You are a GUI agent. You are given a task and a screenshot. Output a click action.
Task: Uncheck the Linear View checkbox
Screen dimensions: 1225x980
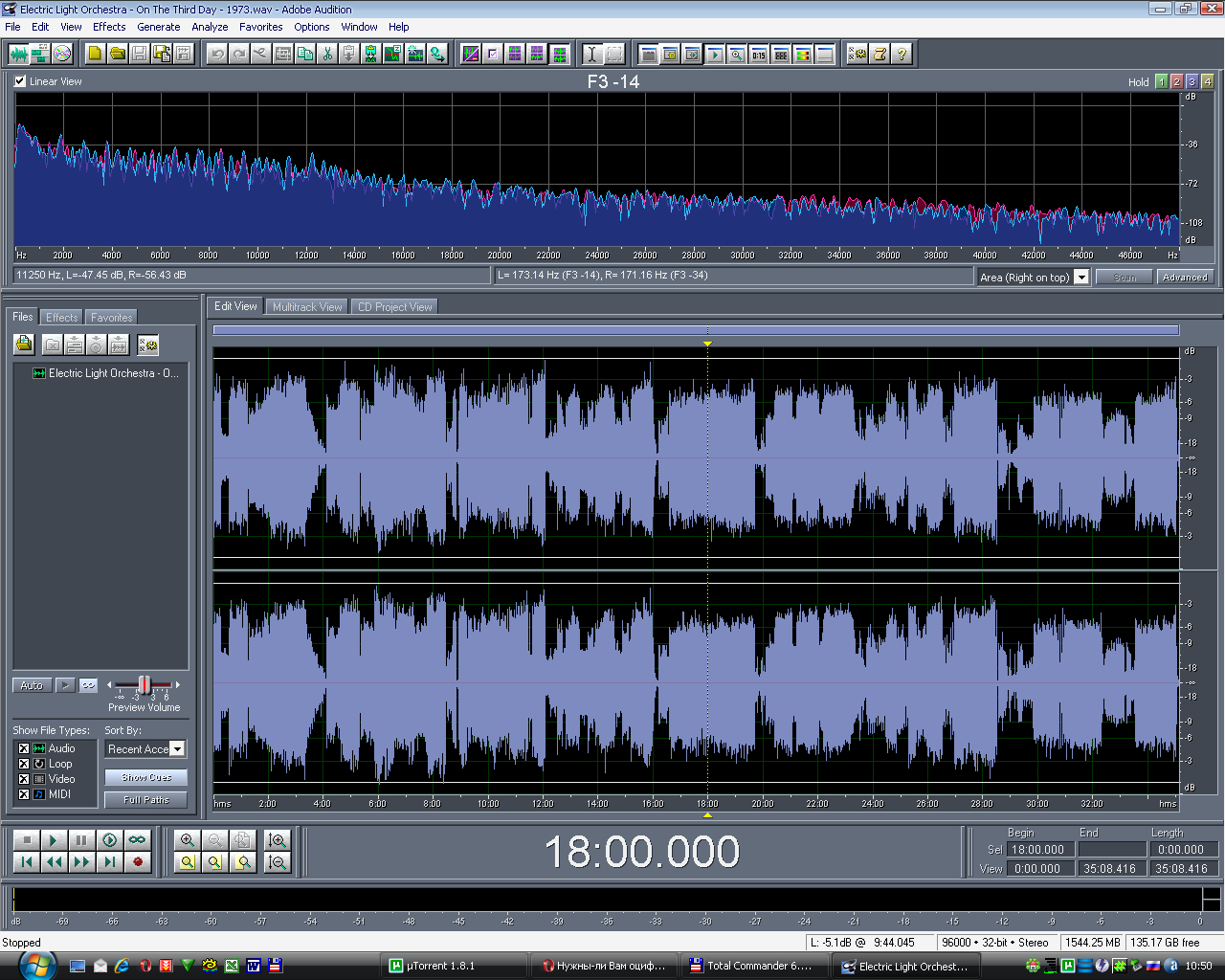[x=20, y=81]
